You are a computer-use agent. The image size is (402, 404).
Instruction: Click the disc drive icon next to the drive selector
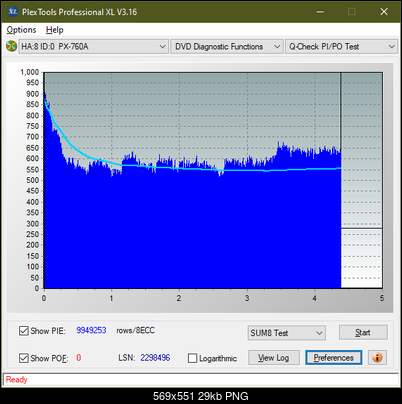[x=11, y=46]
